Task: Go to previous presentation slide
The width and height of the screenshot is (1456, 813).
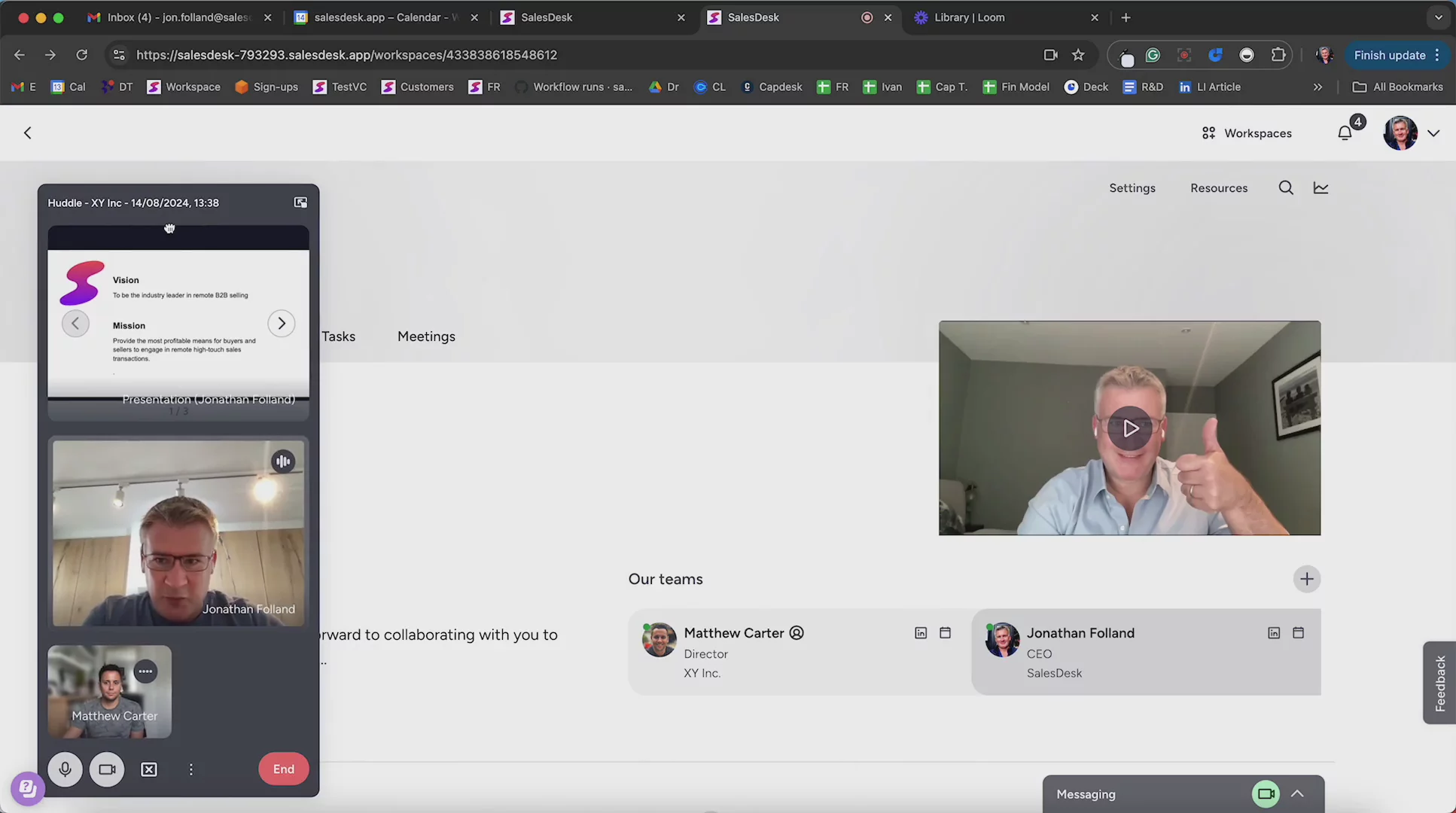Action: 75,324
